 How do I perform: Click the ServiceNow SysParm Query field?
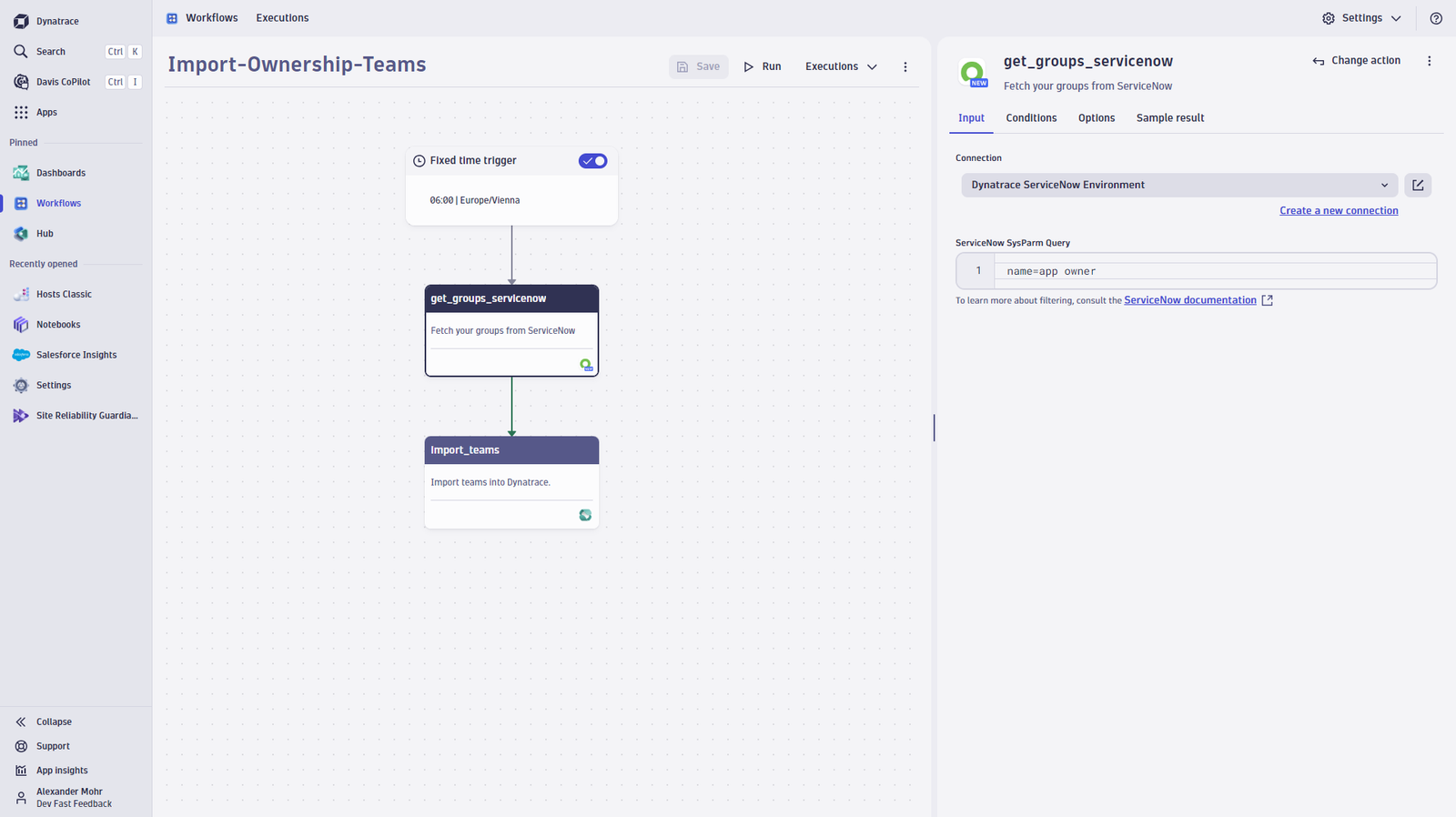1197,271
